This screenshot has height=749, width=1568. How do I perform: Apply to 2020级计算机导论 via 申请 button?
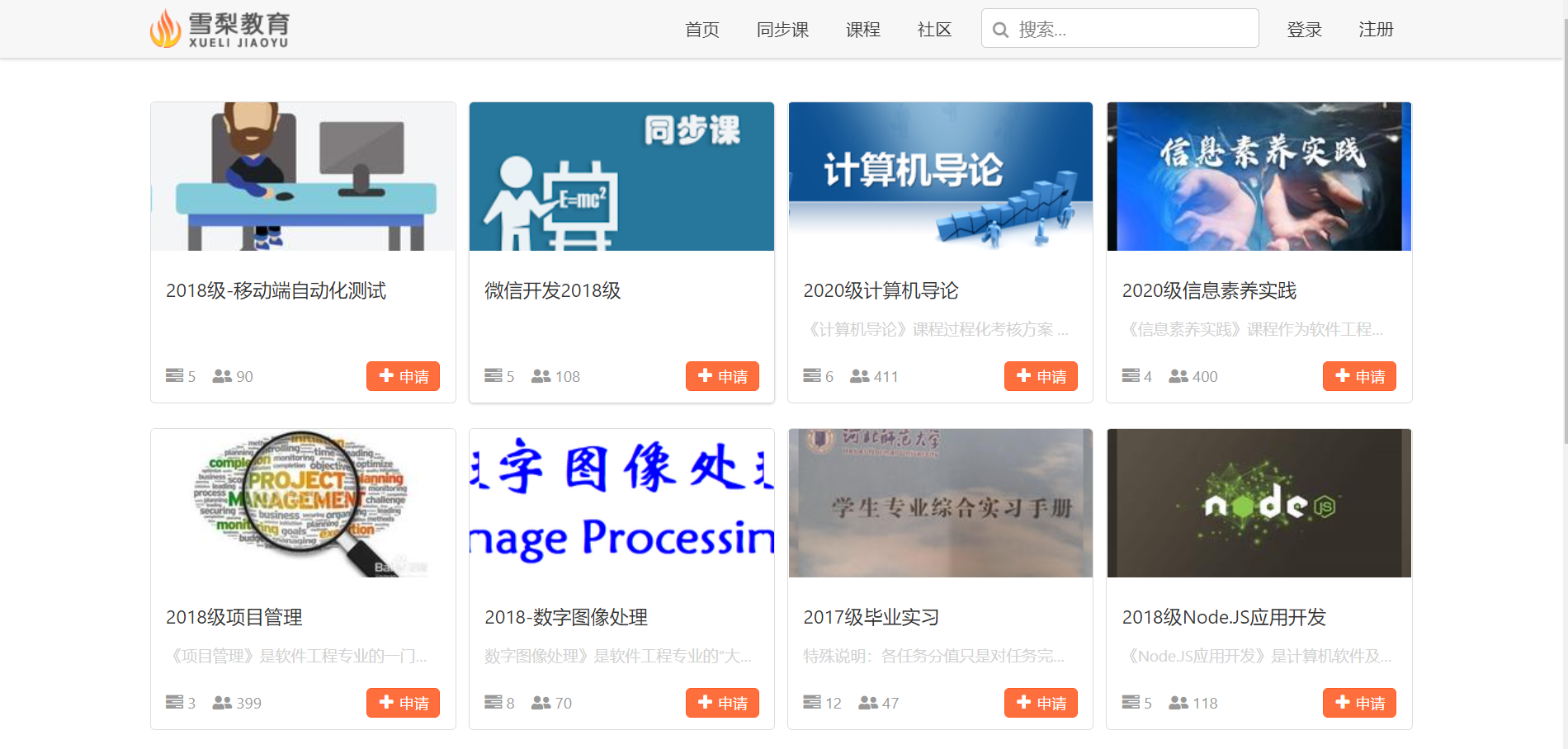(x=1041, y=376)
